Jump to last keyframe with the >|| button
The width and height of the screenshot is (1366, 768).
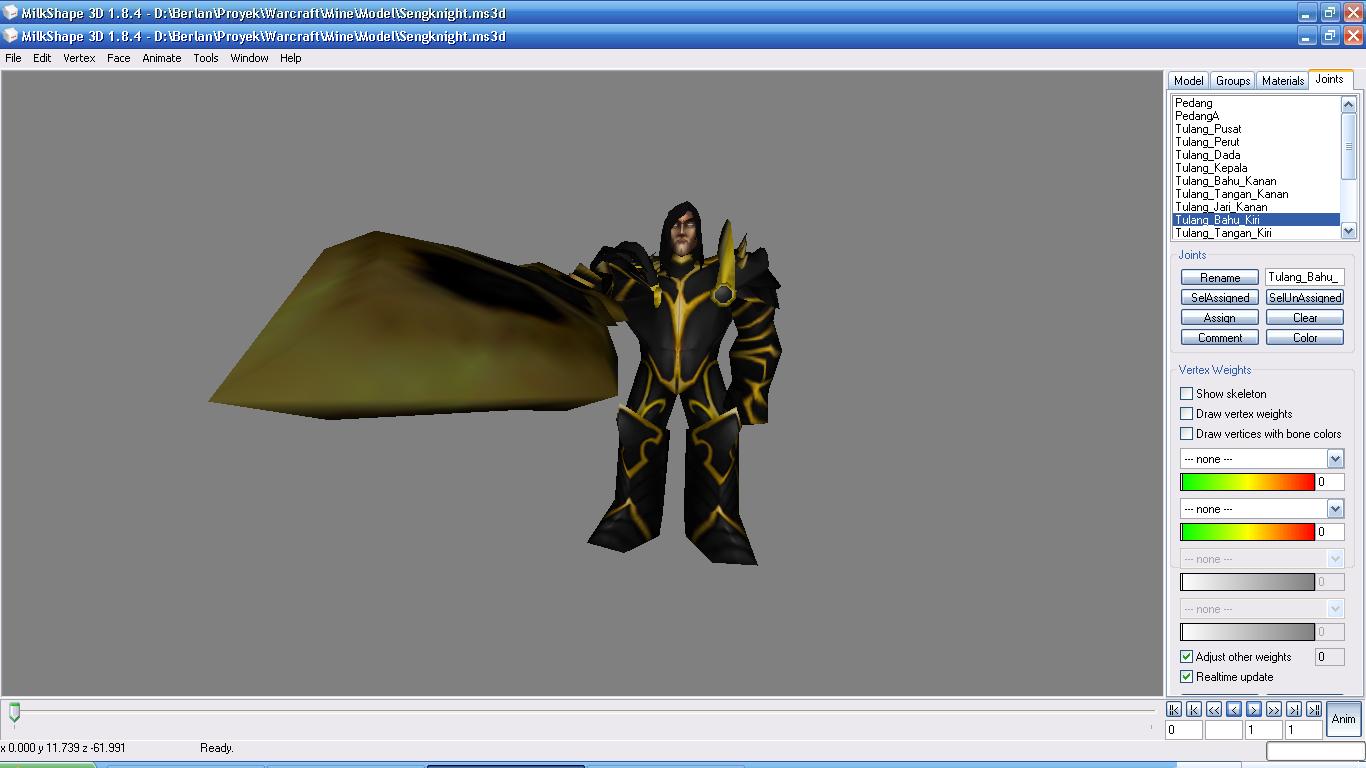(1314, 709)
